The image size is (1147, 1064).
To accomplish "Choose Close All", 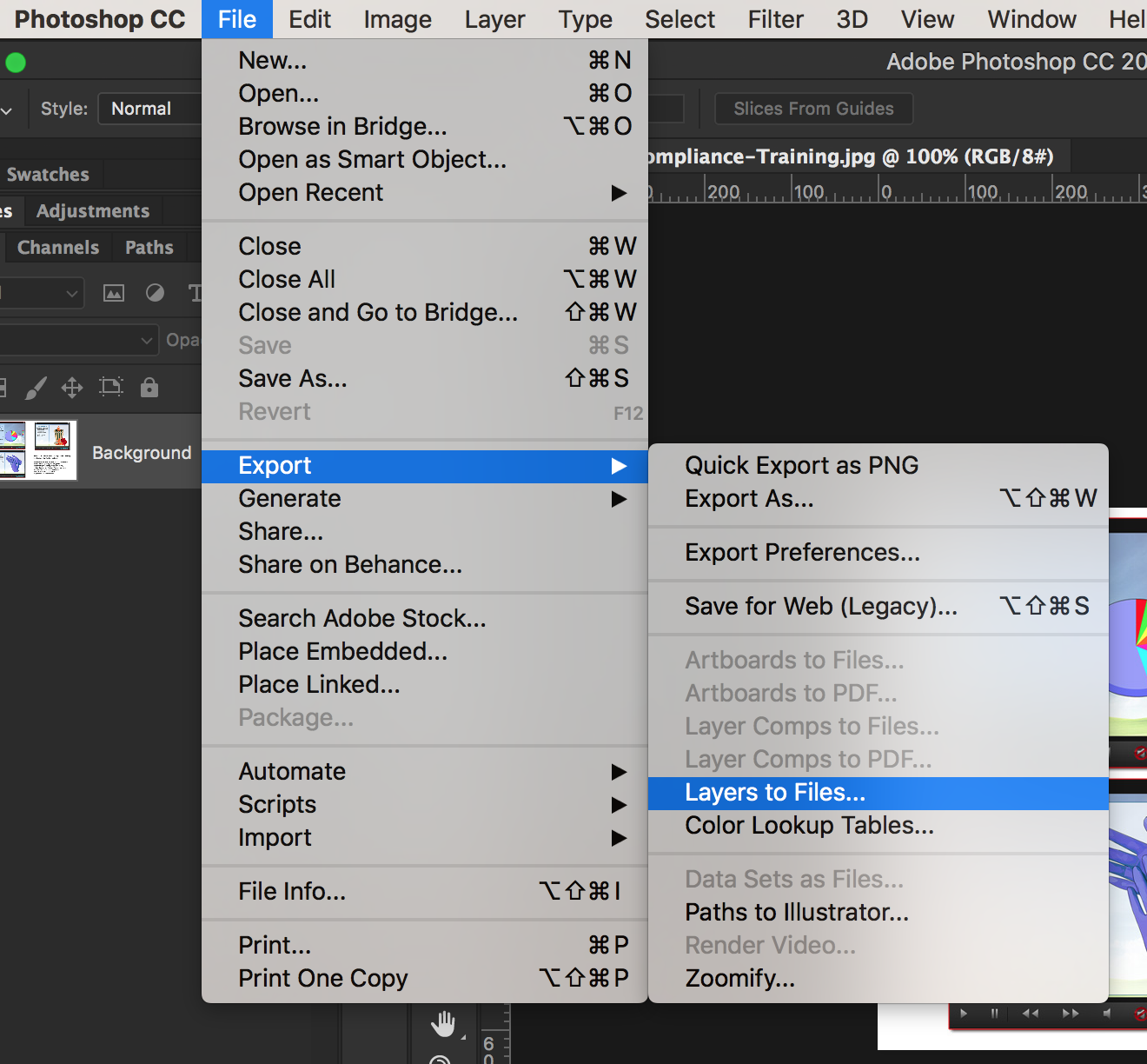I will click(425, 280).
